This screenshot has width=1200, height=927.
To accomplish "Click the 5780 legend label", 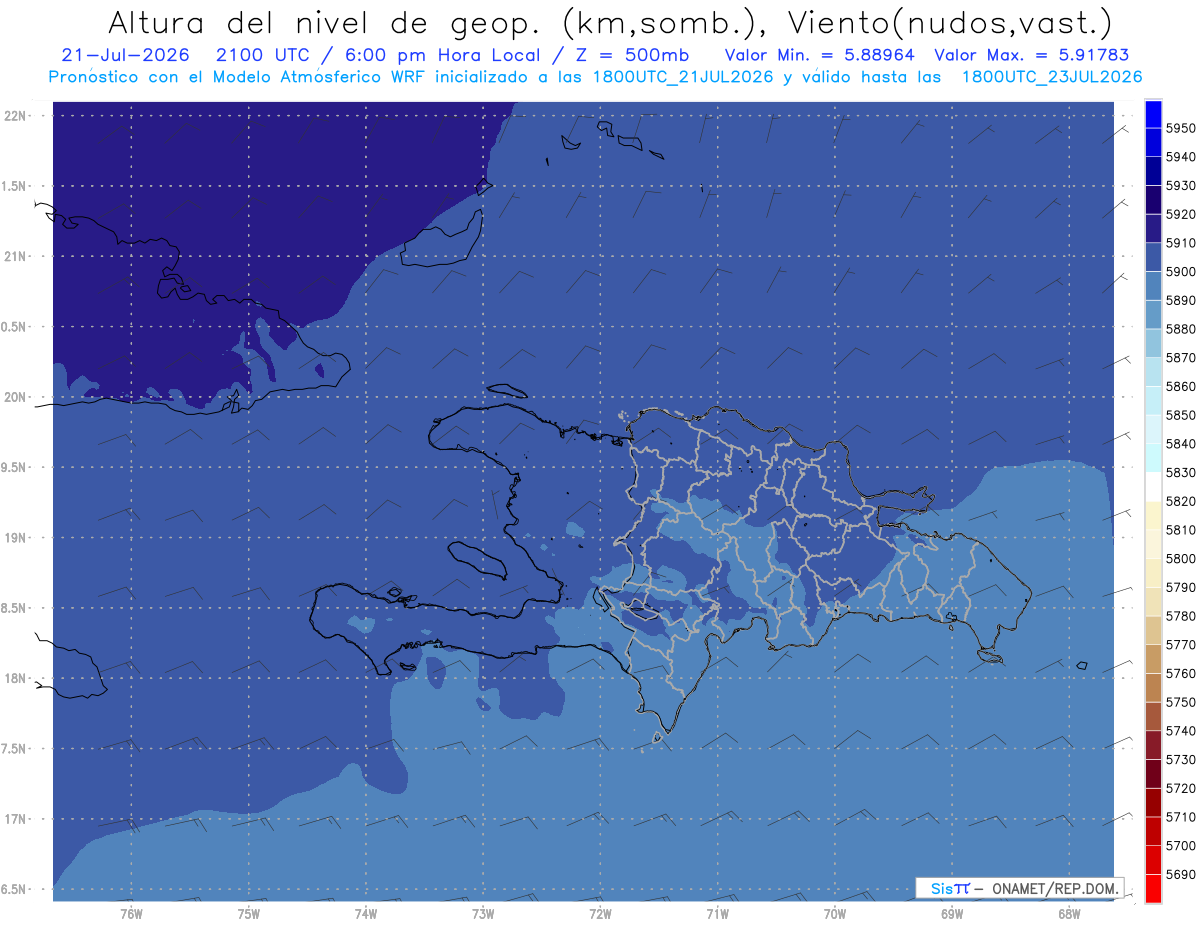I will pyautogui.click(x=1180, y=616).
